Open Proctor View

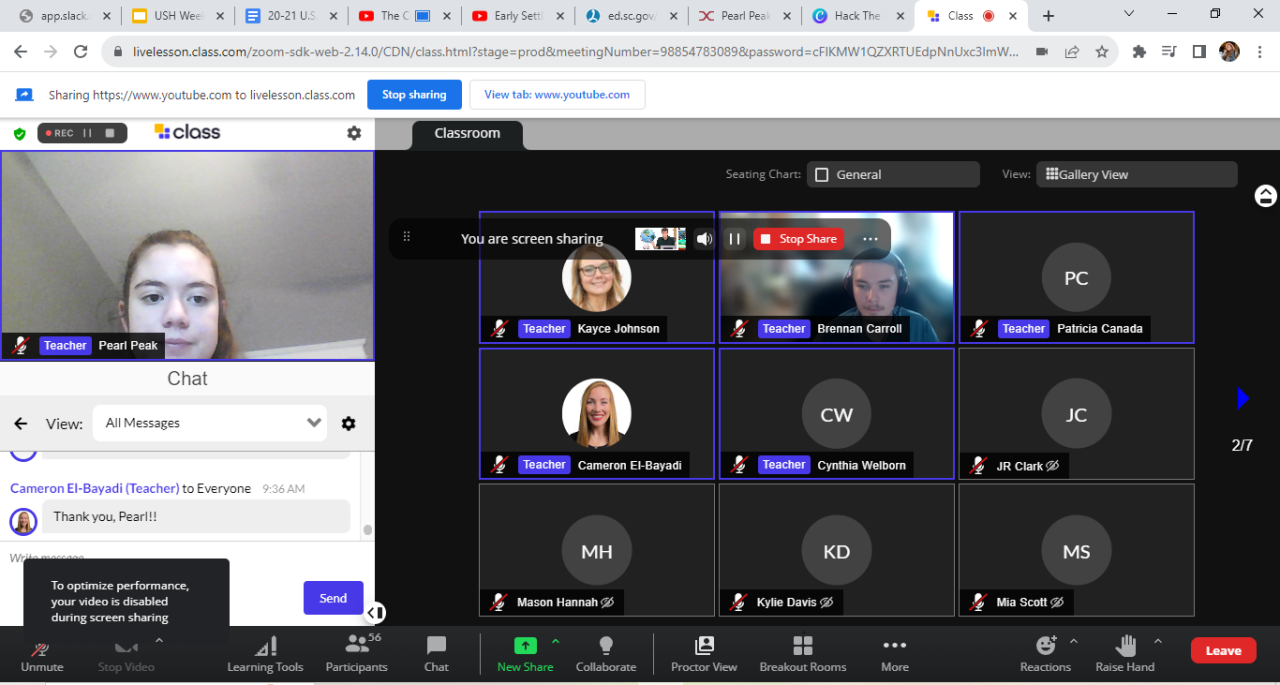(704, 655)
